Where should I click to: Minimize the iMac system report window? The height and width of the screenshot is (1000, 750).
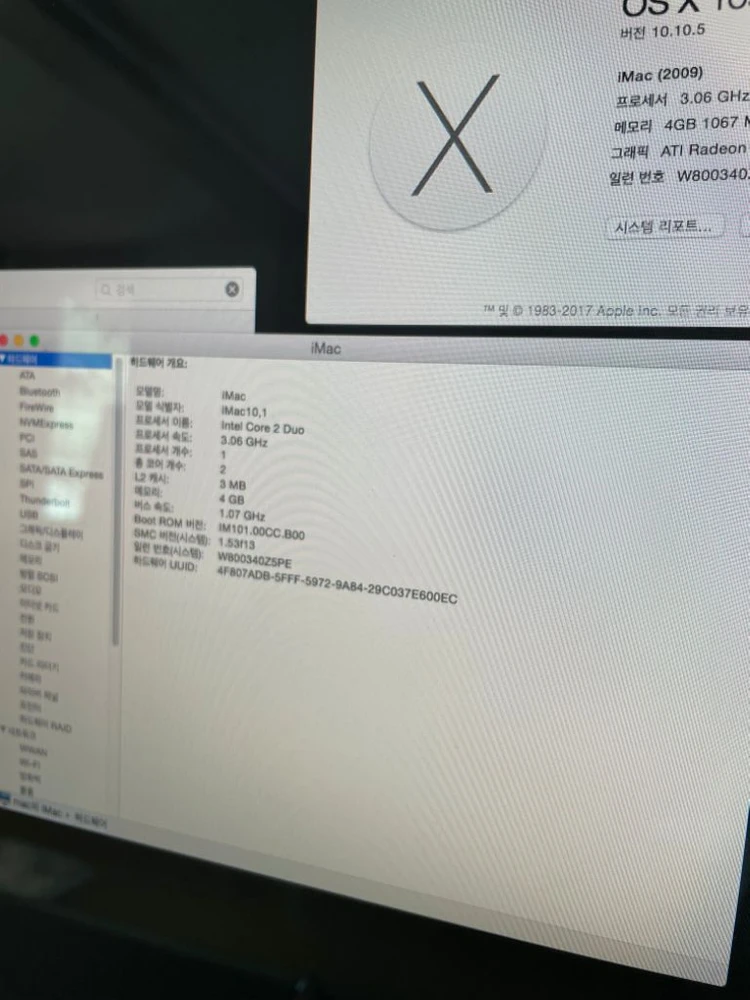click(x=18, y=341)
